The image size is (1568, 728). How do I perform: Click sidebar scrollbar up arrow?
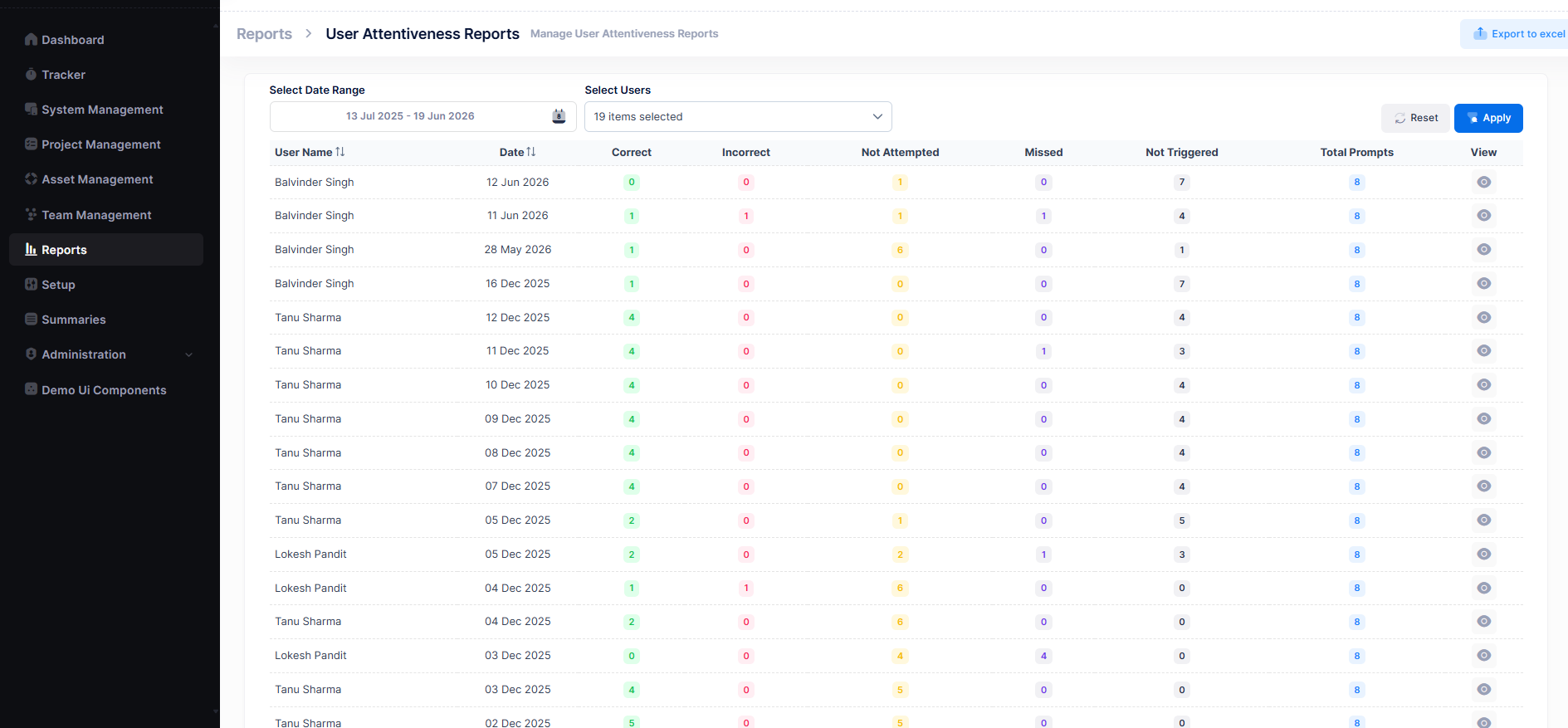[x=216, y=27]
